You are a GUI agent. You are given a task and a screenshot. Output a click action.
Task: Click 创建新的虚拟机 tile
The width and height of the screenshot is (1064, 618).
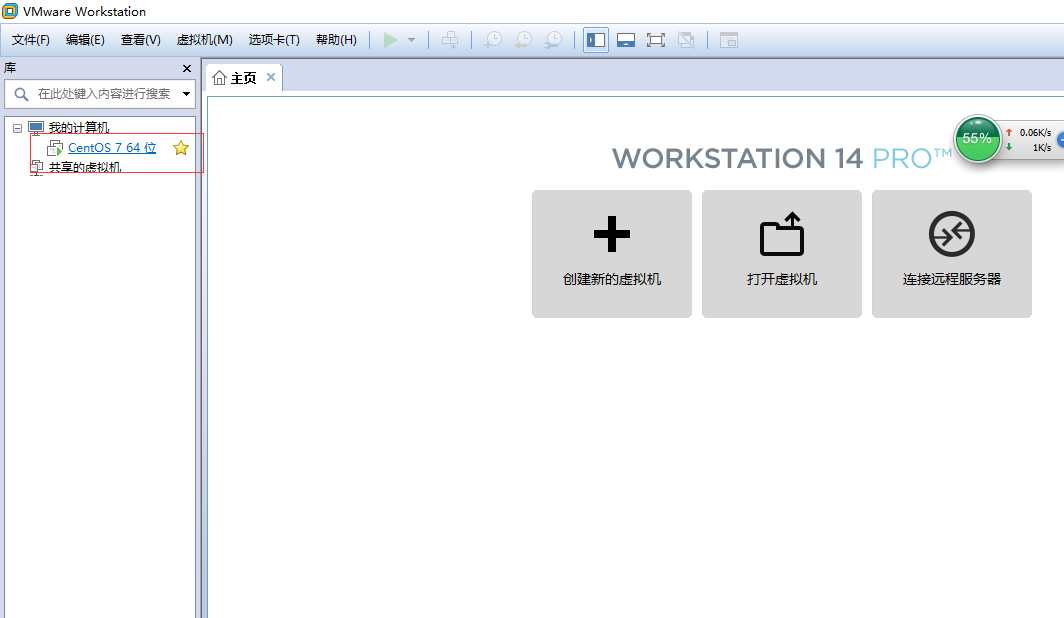(x=612, y=254)
